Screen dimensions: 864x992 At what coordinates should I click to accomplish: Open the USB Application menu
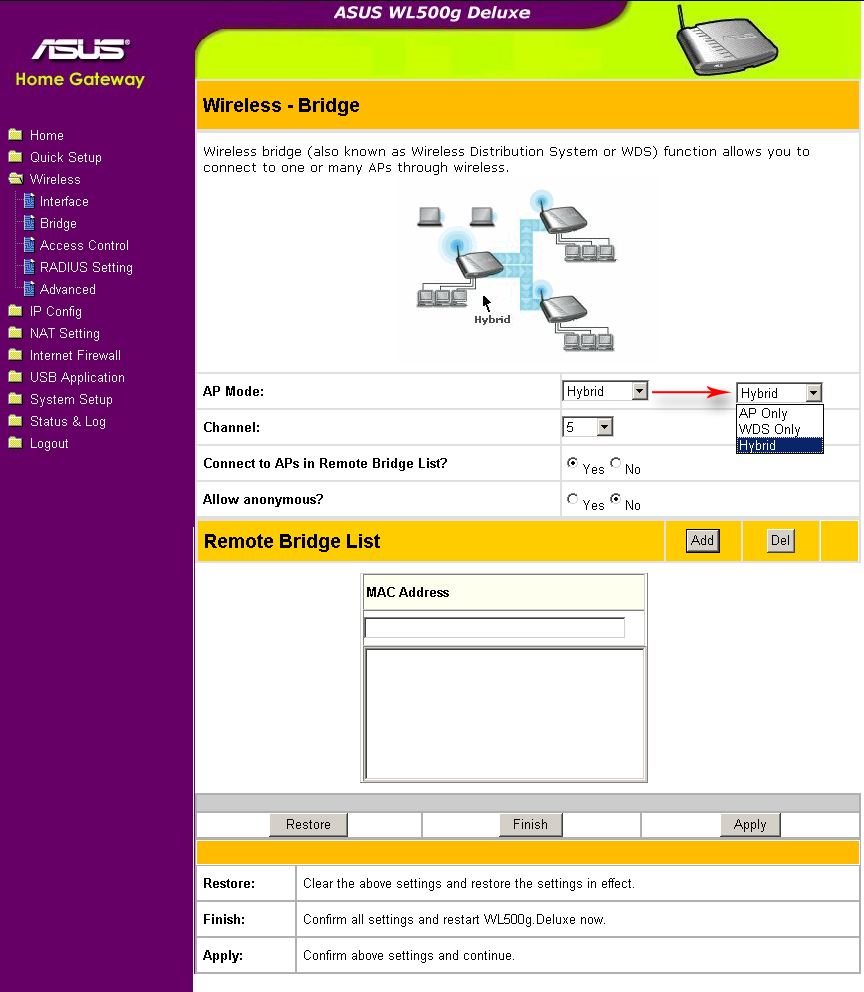click(x=77, y=378)
